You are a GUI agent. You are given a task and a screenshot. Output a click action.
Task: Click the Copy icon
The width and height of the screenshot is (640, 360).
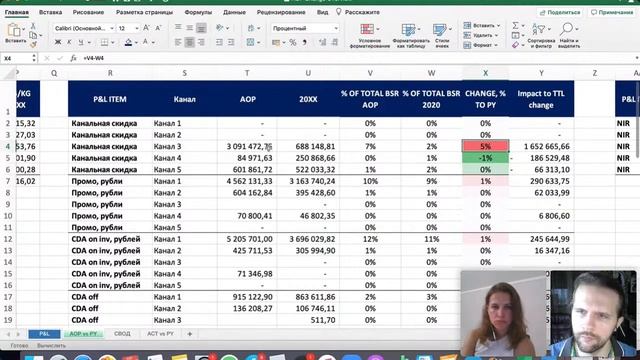pos(33,36)
